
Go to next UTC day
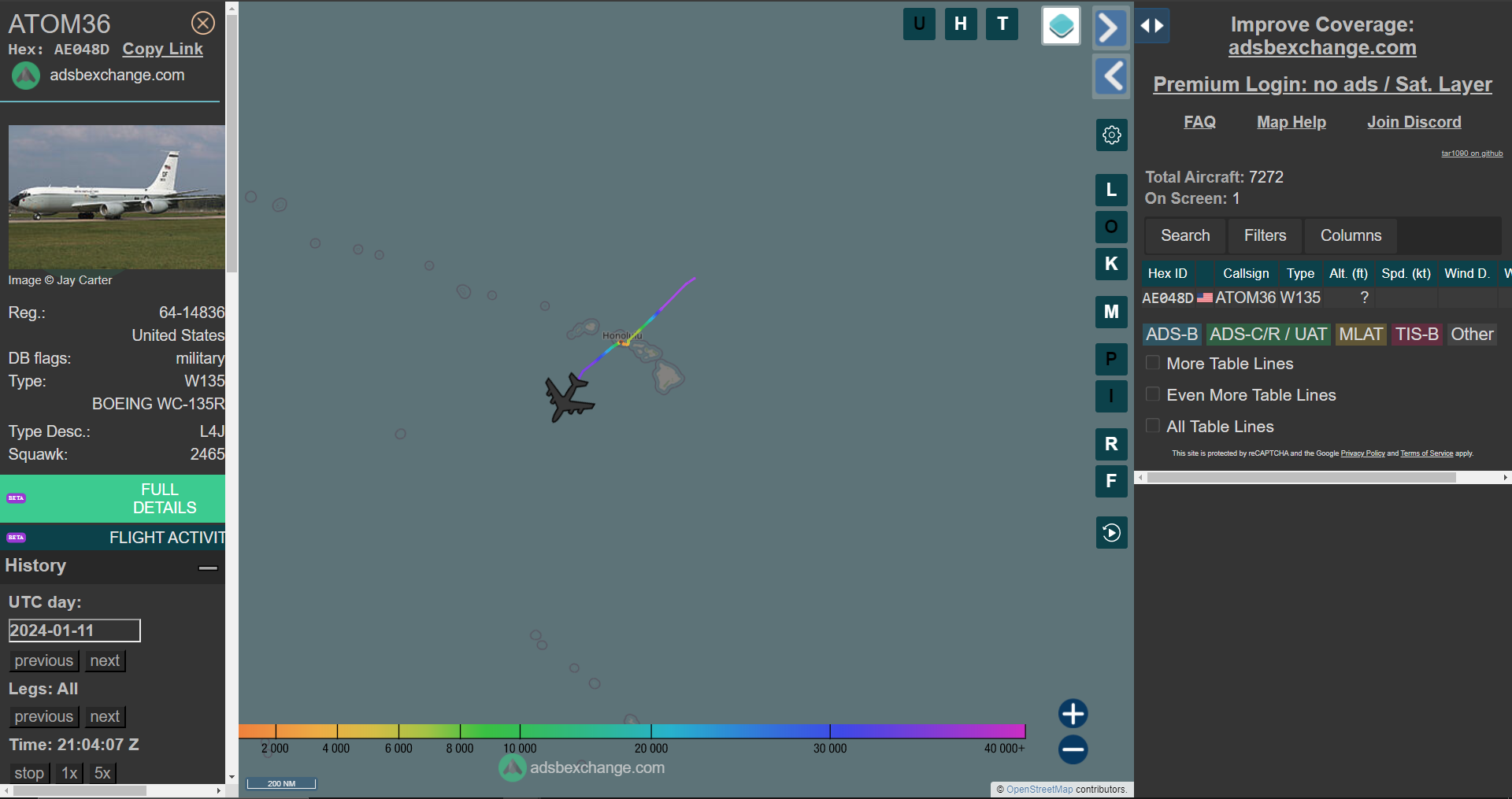(105, 660)
